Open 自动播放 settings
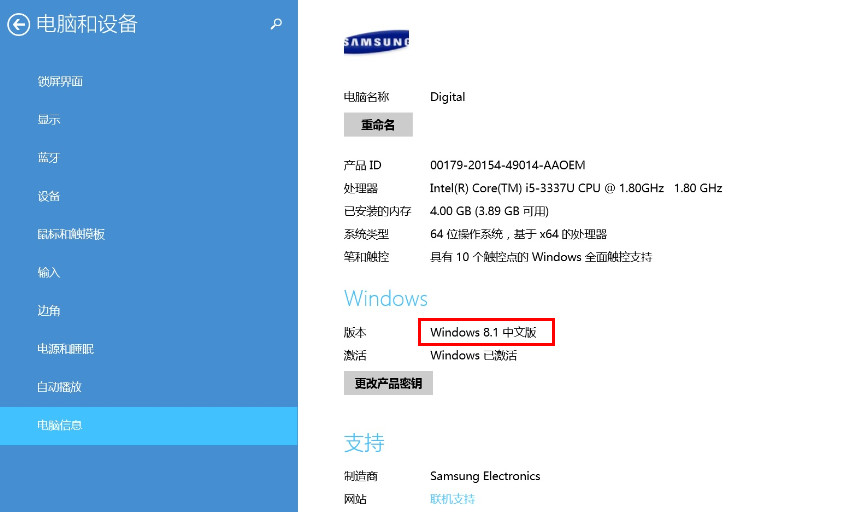 click(59, 387)
